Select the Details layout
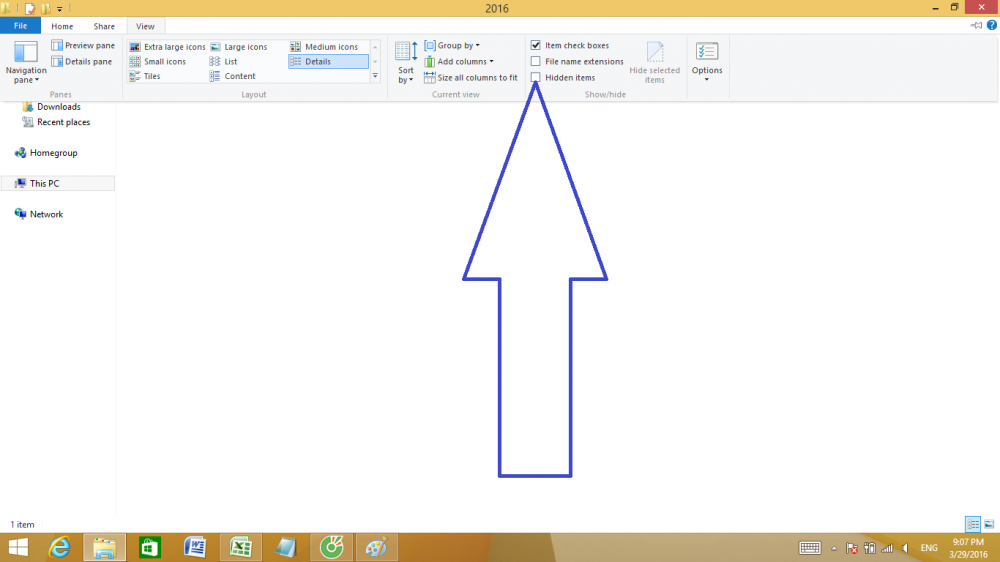This screenshot has width=1000, height=562. [x=328, y=61]
